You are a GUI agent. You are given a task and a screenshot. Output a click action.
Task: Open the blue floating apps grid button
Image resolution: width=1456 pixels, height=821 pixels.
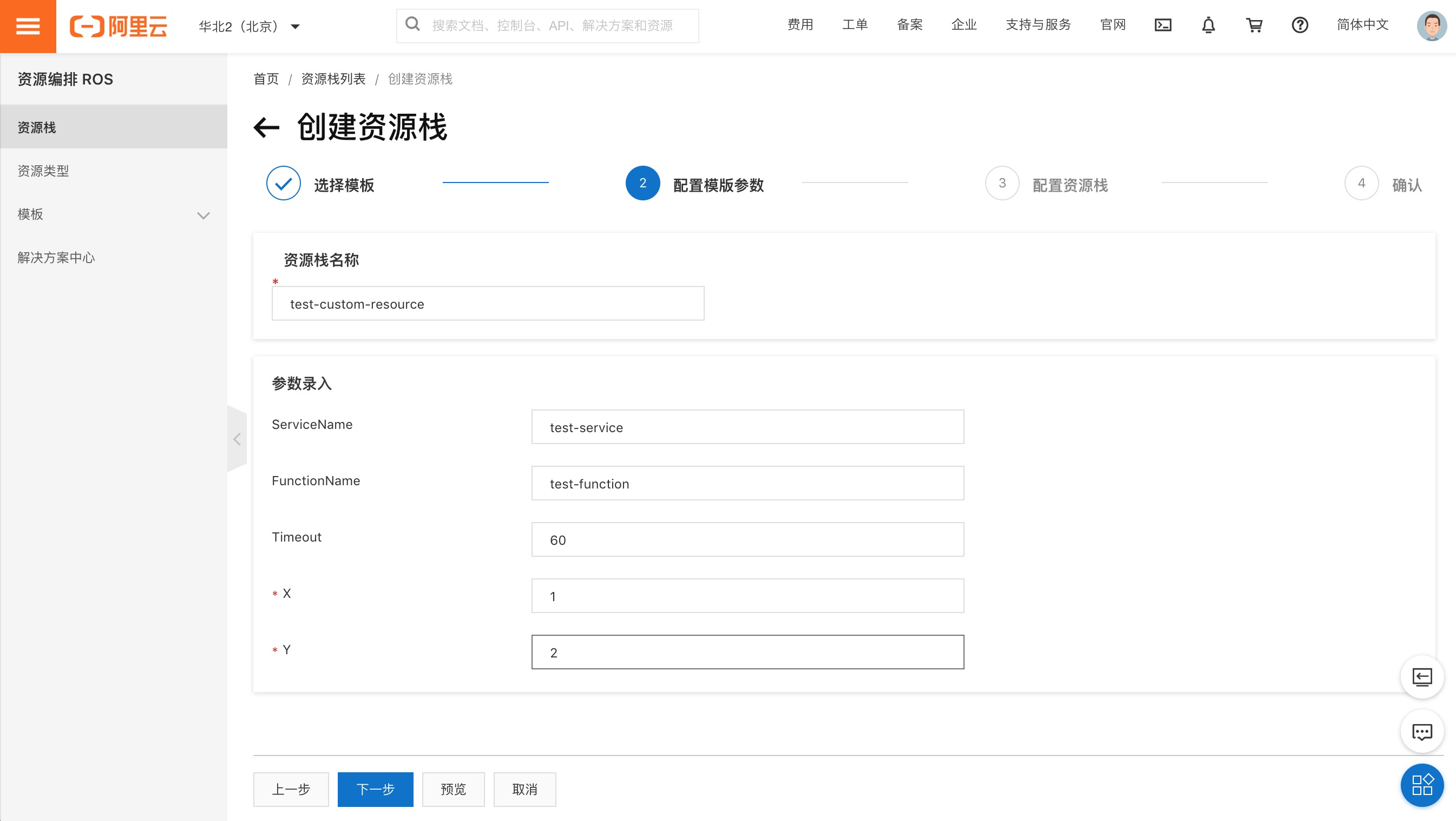tap(1421, 785)
